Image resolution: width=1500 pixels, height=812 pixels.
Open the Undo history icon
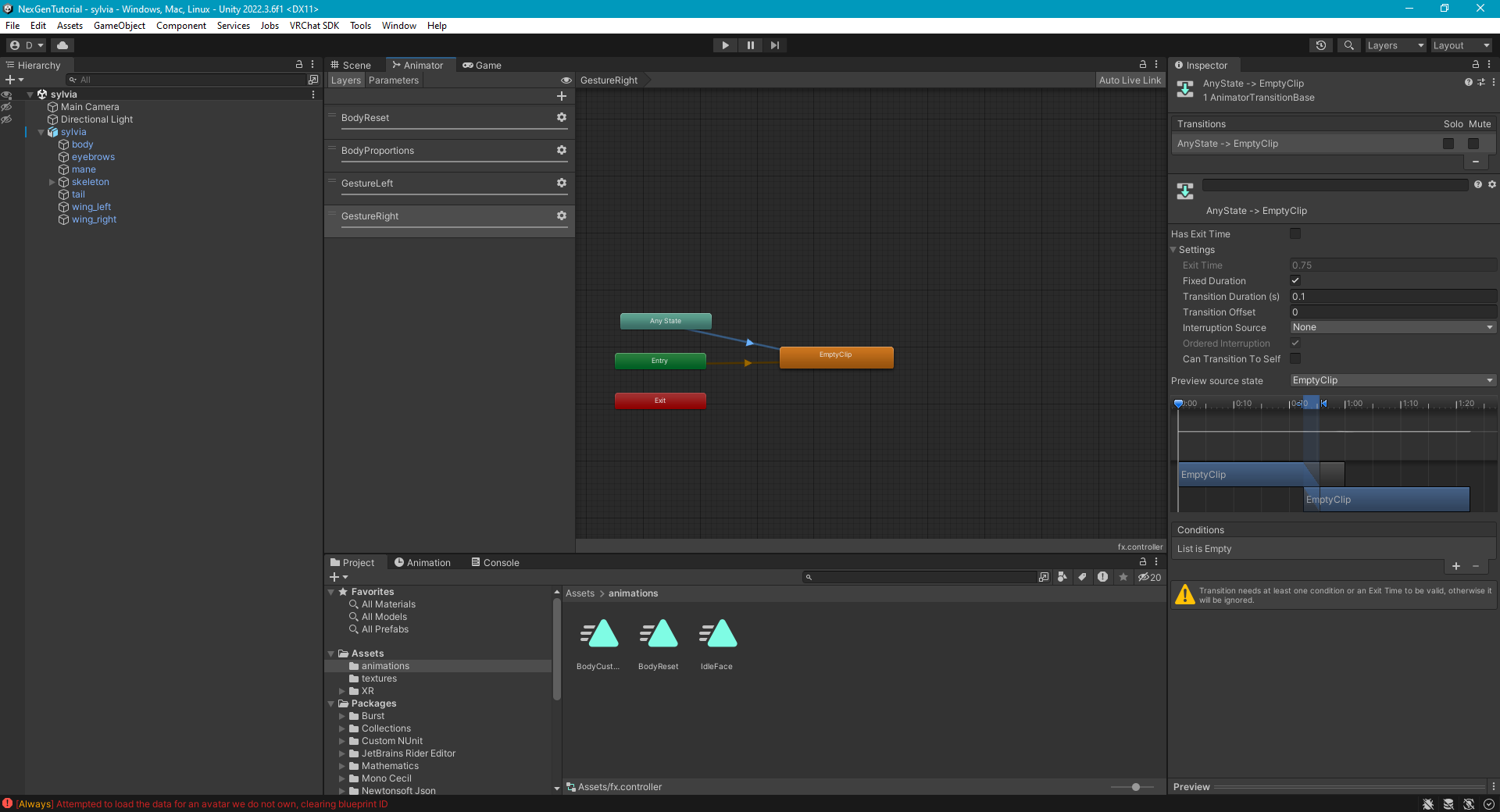click(x=1321, y=45)
